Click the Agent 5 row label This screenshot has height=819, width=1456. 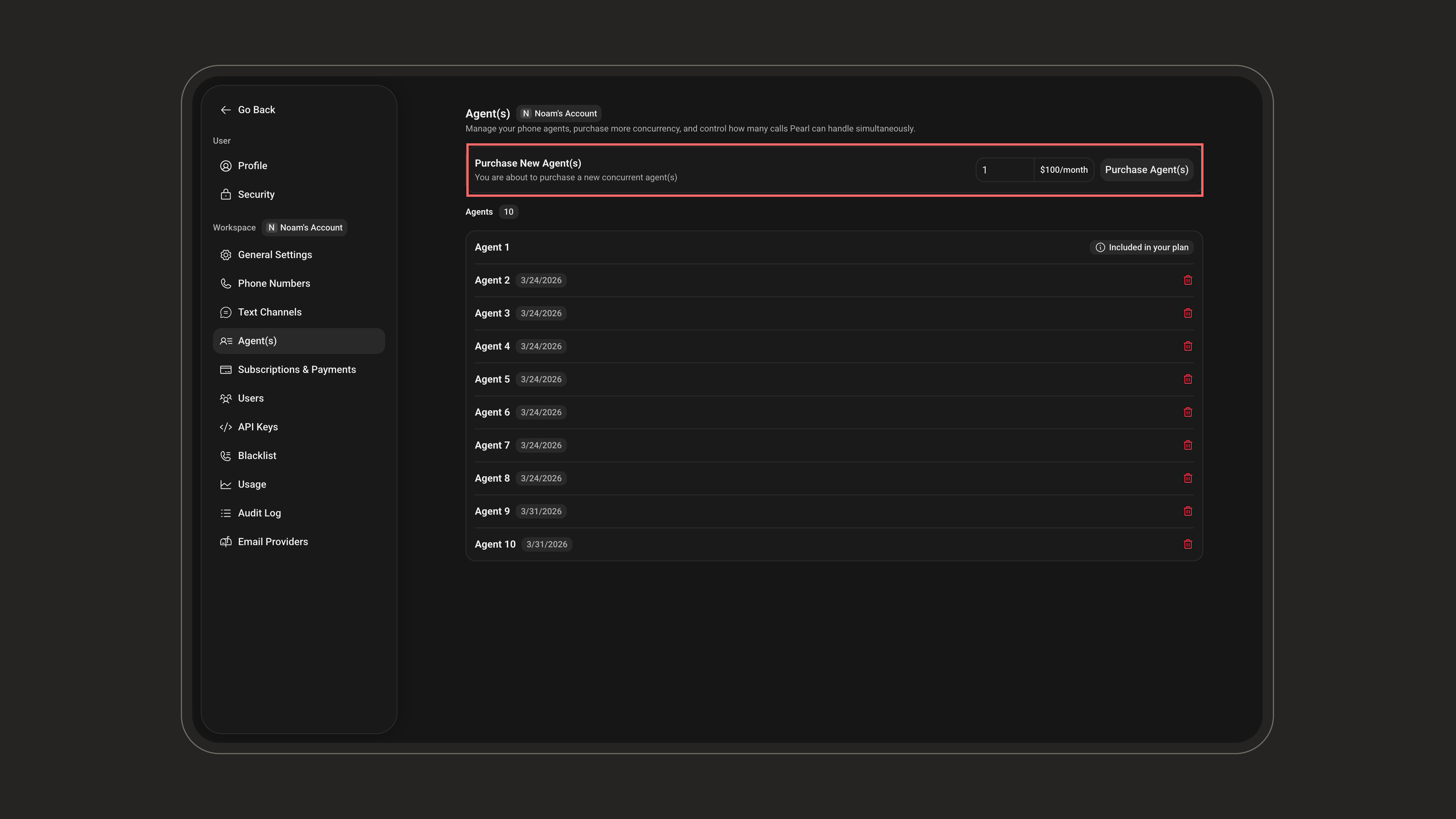492,379
